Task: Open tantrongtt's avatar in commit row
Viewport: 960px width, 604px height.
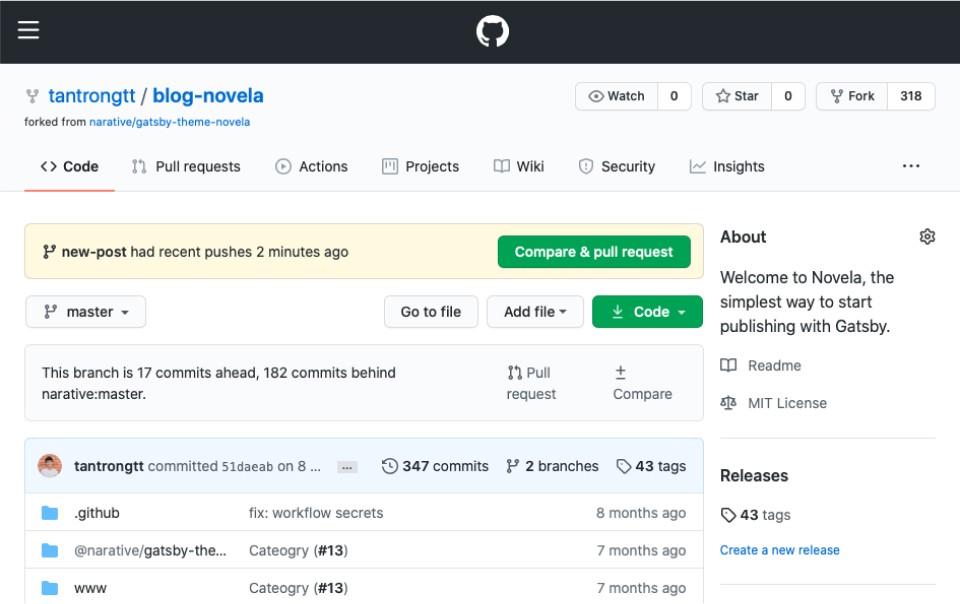Action: 50,466
